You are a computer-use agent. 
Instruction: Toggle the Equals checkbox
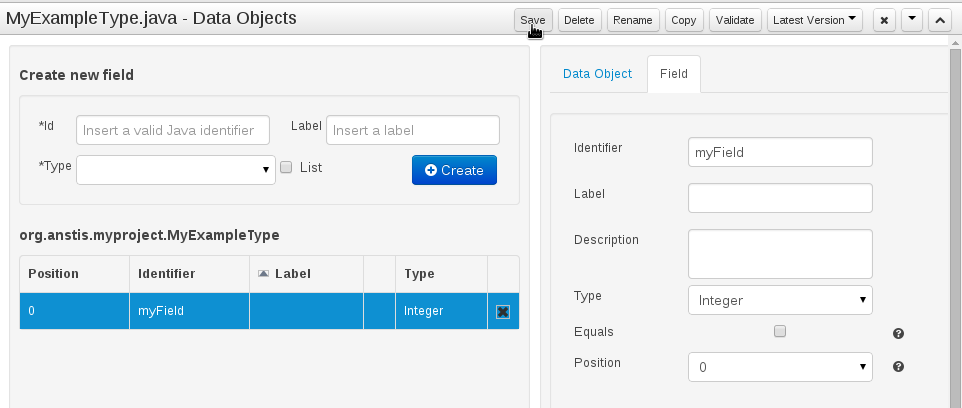coord(780,332)
